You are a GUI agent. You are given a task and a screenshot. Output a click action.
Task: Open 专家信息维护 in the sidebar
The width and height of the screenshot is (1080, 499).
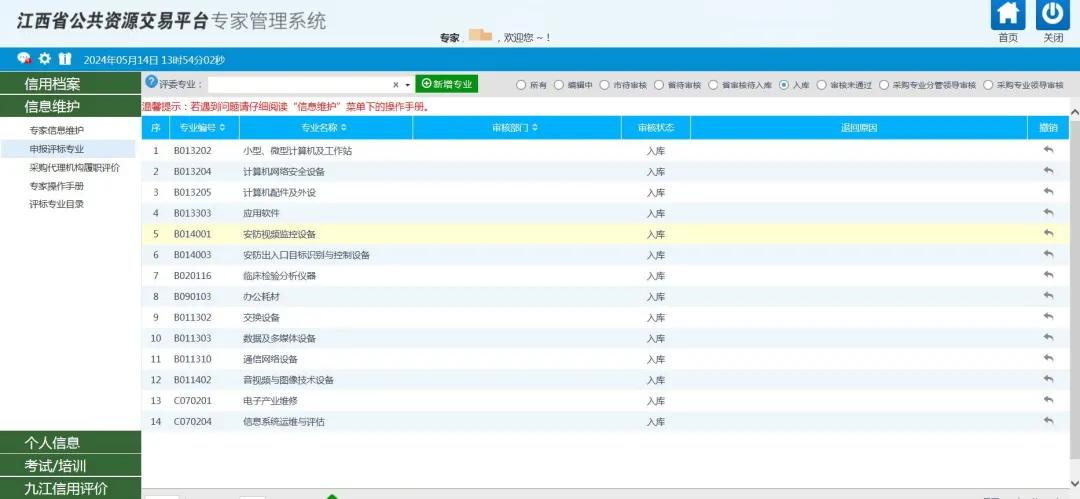[57, 131]
